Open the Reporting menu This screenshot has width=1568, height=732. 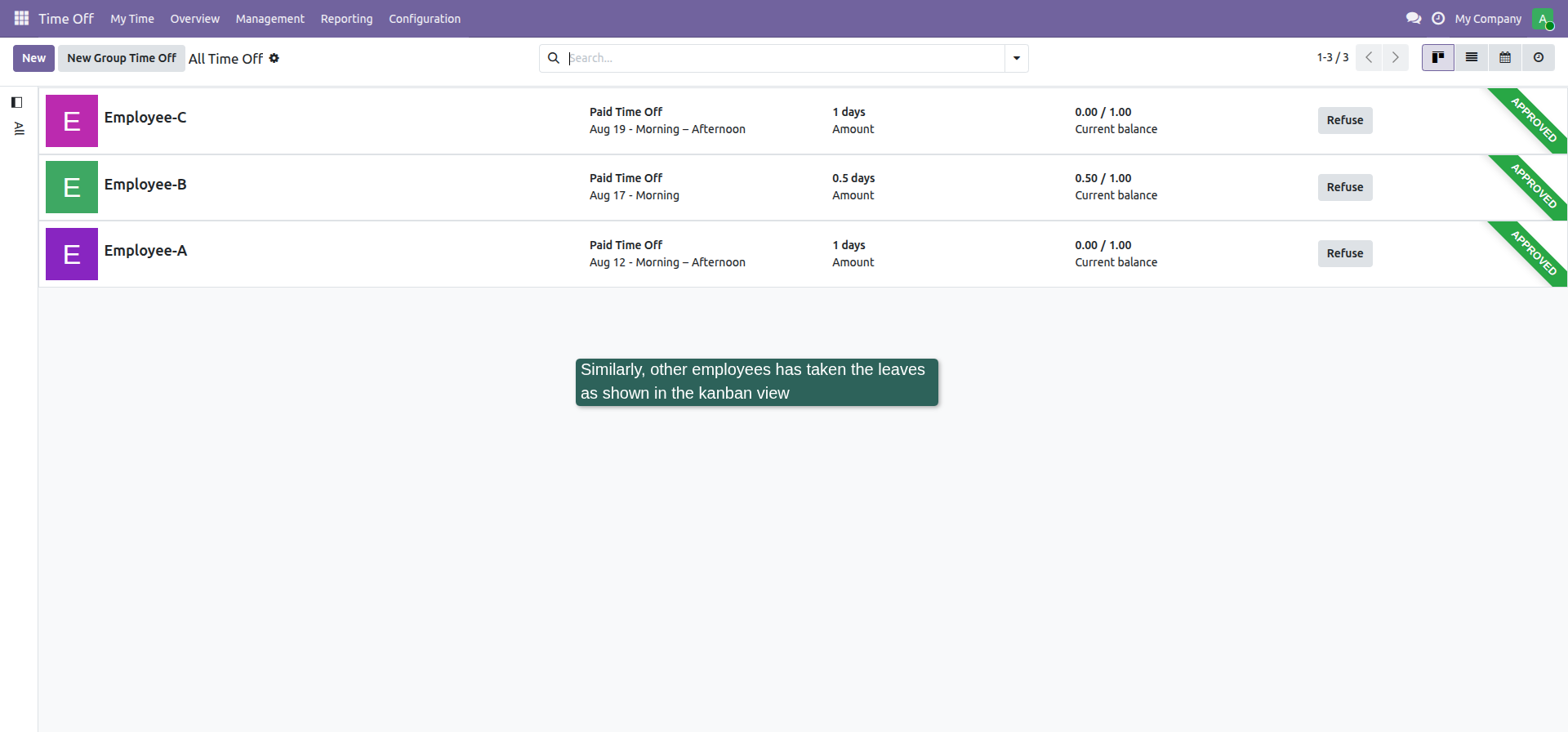[x=346, y=19]
